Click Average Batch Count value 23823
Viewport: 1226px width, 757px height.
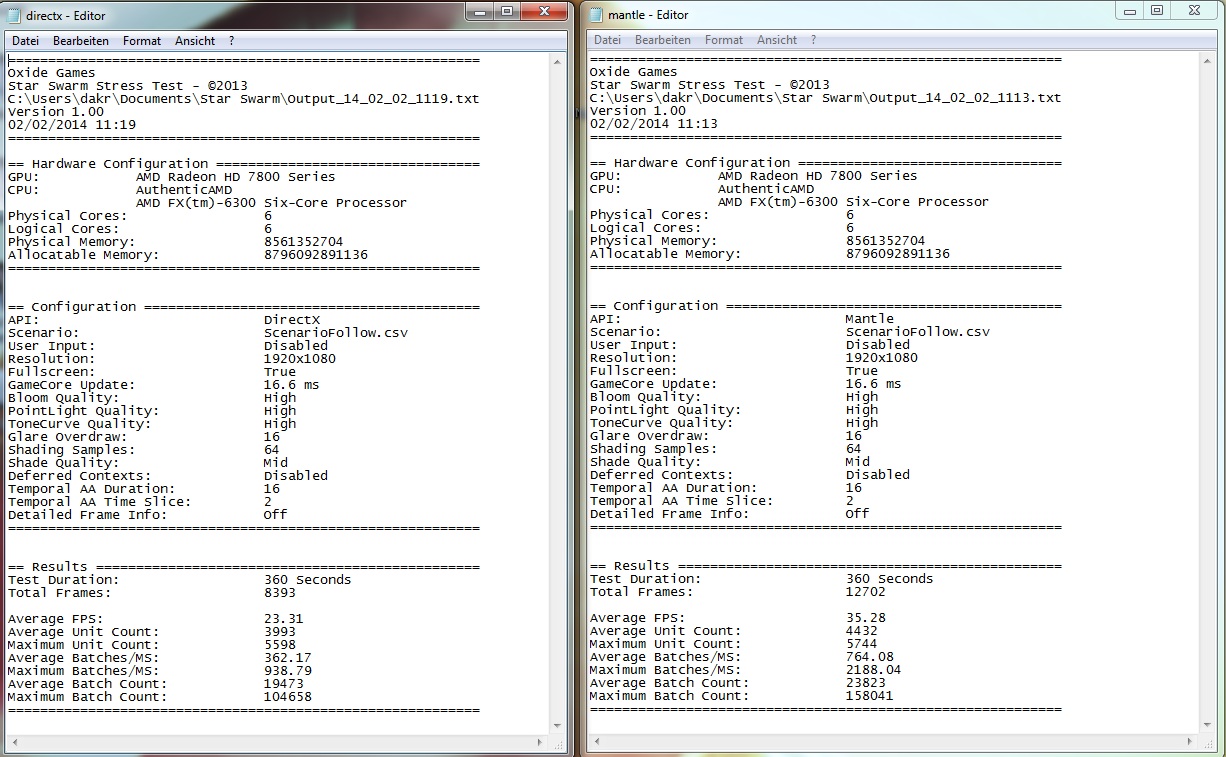866,683
